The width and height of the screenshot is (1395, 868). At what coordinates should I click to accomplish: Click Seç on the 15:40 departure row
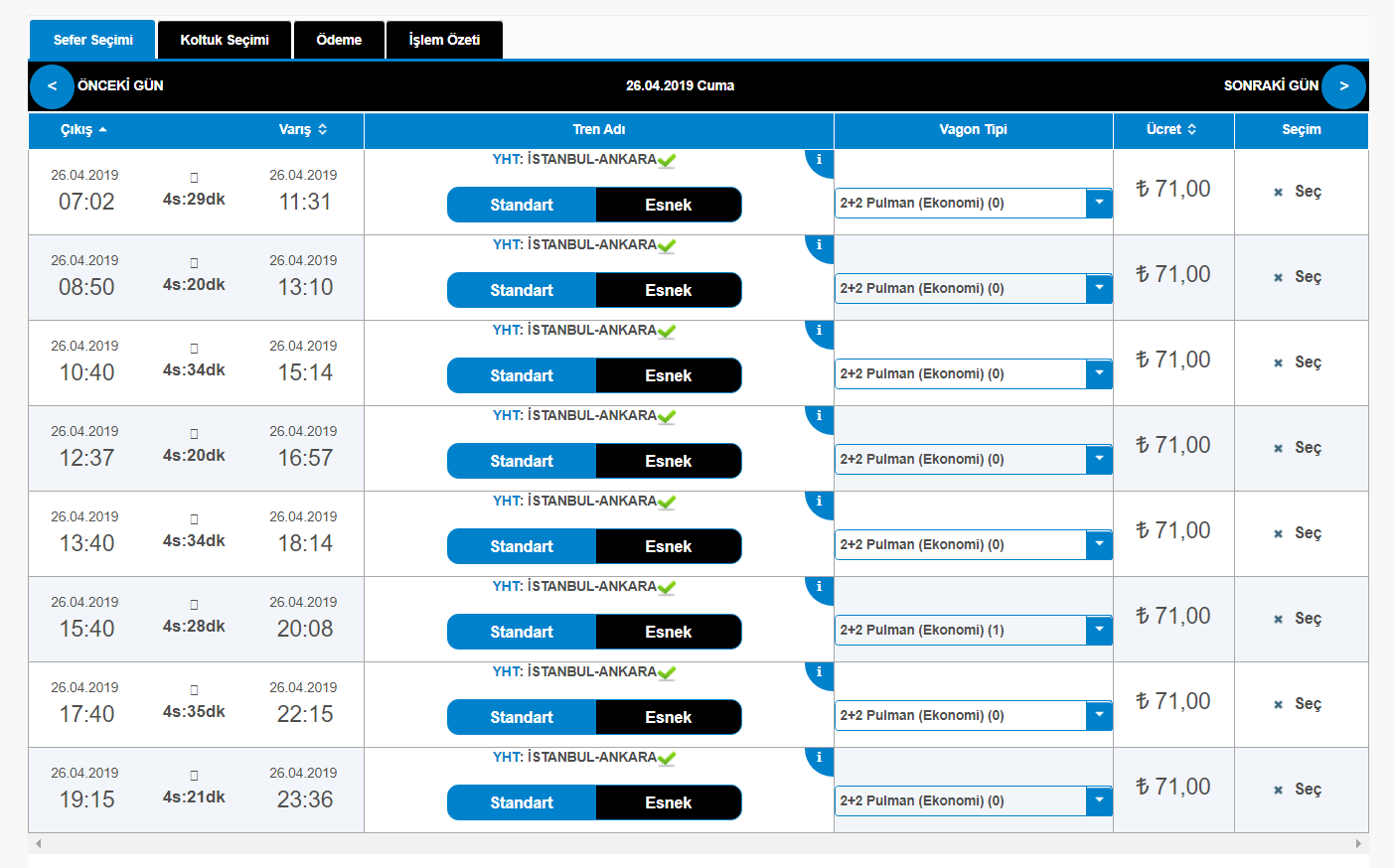pyautogui.click(x=1299, y=619)
